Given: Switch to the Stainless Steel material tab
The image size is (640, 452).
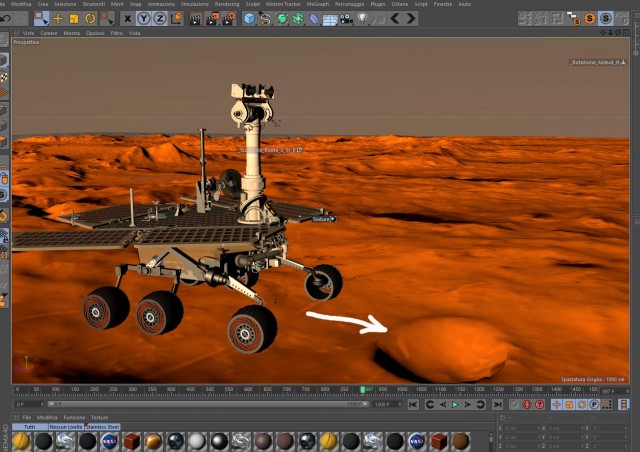Looking at the screenshot, I should (x=102, y=427).
